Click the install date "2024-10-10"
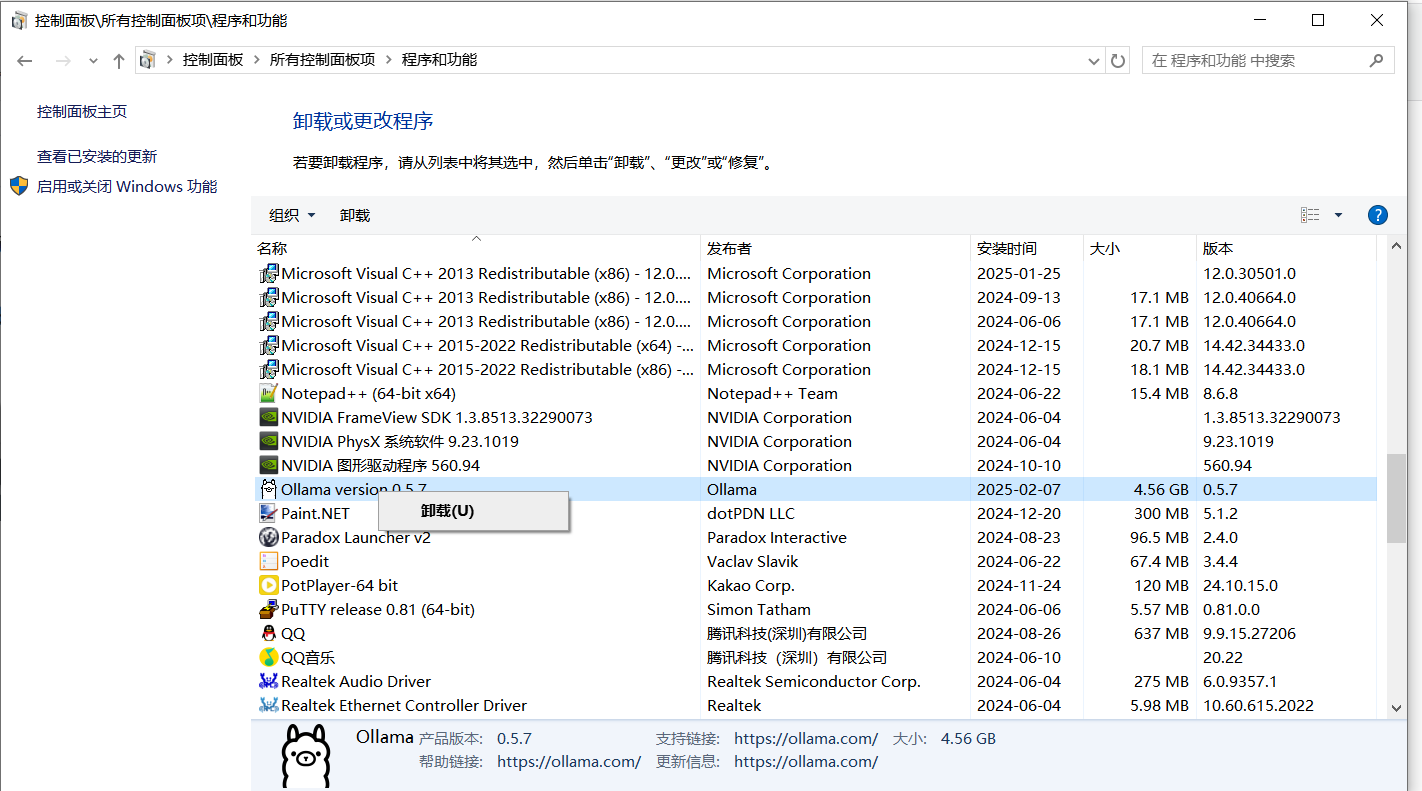 coord(1019,466)
